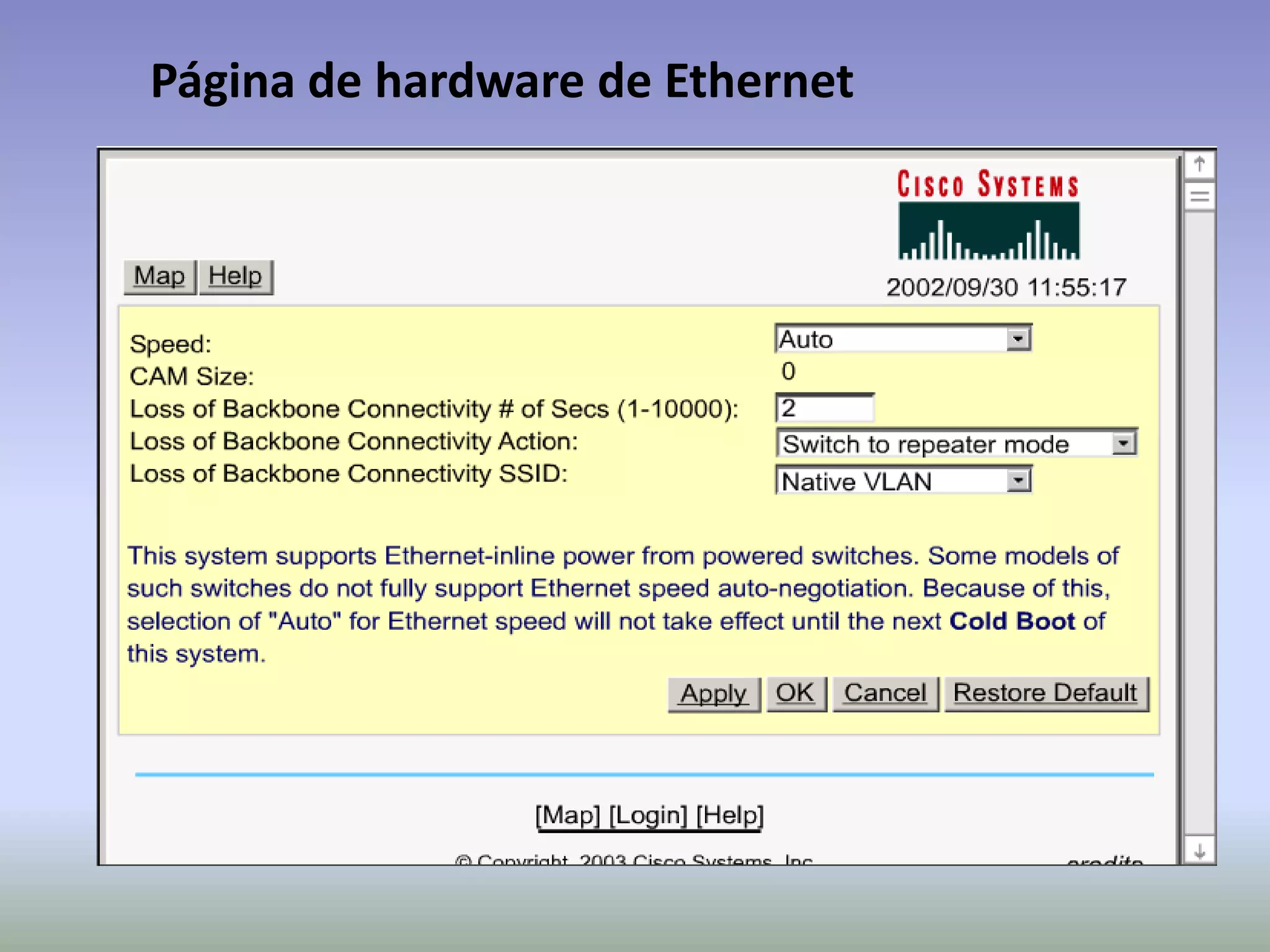Click the OK button
The height and width of the screenshot is (952, 1270).
pos(796,694)
